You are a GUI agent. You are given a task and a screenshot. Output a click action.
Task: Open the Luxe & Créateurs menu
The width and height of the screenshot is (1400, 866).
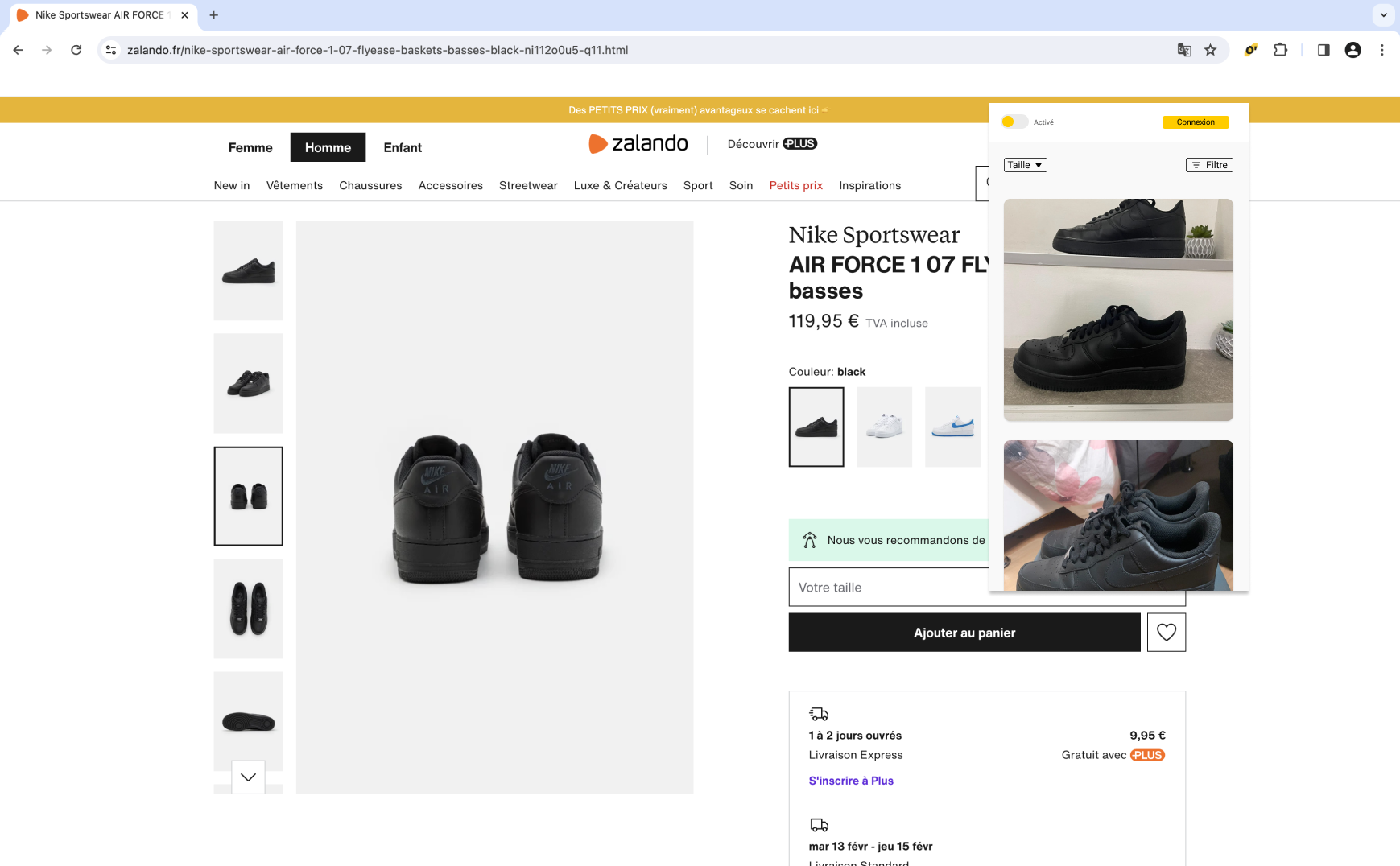tap(621, 185)
